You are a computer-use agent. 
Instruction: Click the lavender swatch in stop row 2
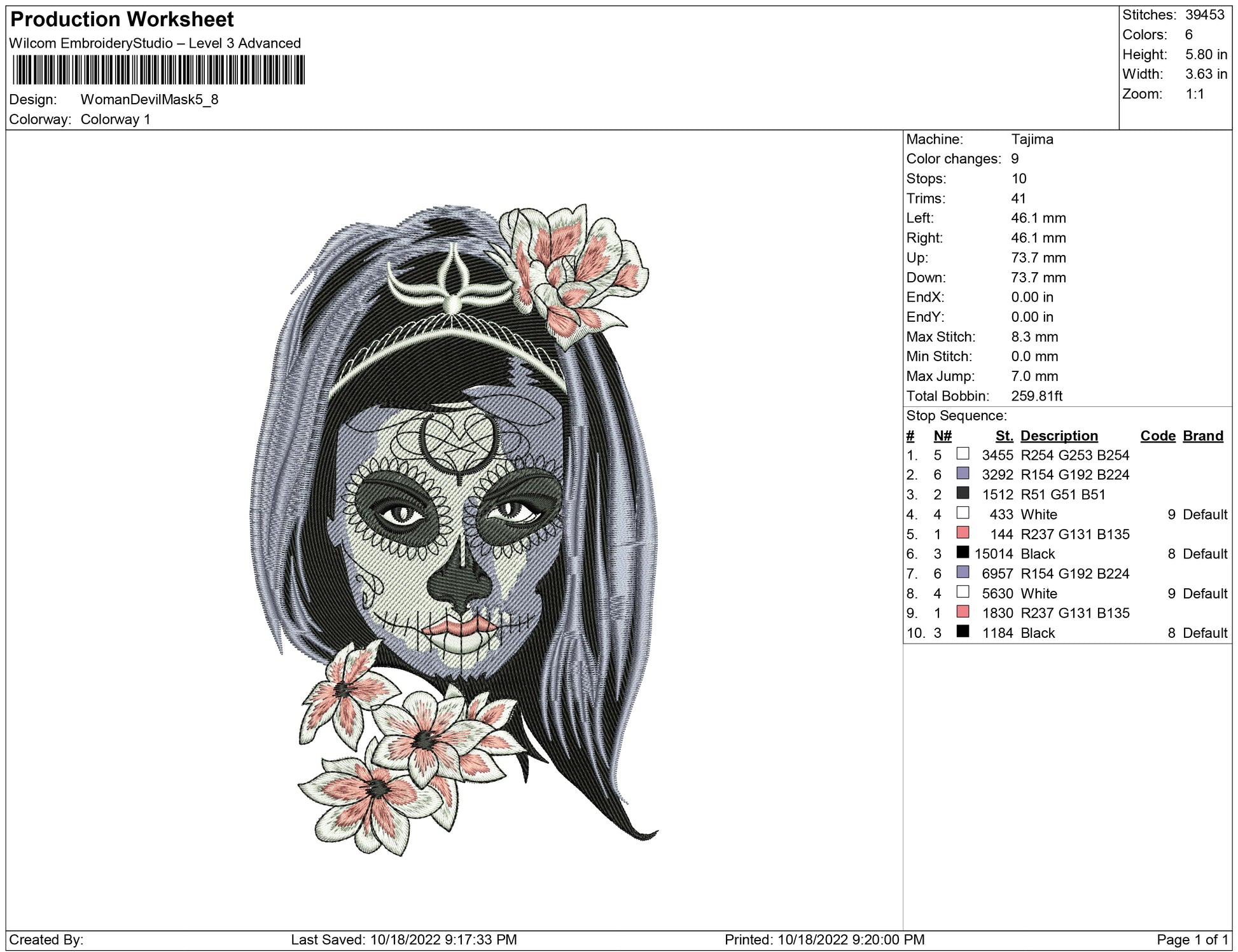coord(963,473)
